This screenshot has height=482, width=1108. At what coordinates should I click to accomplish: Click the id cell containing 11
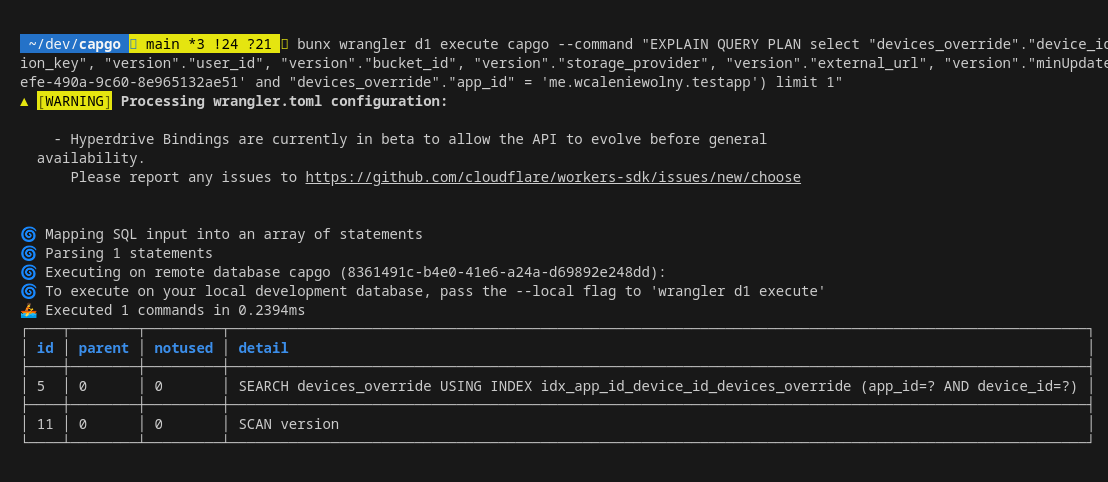pyautogui.click(x=45, y=424)
